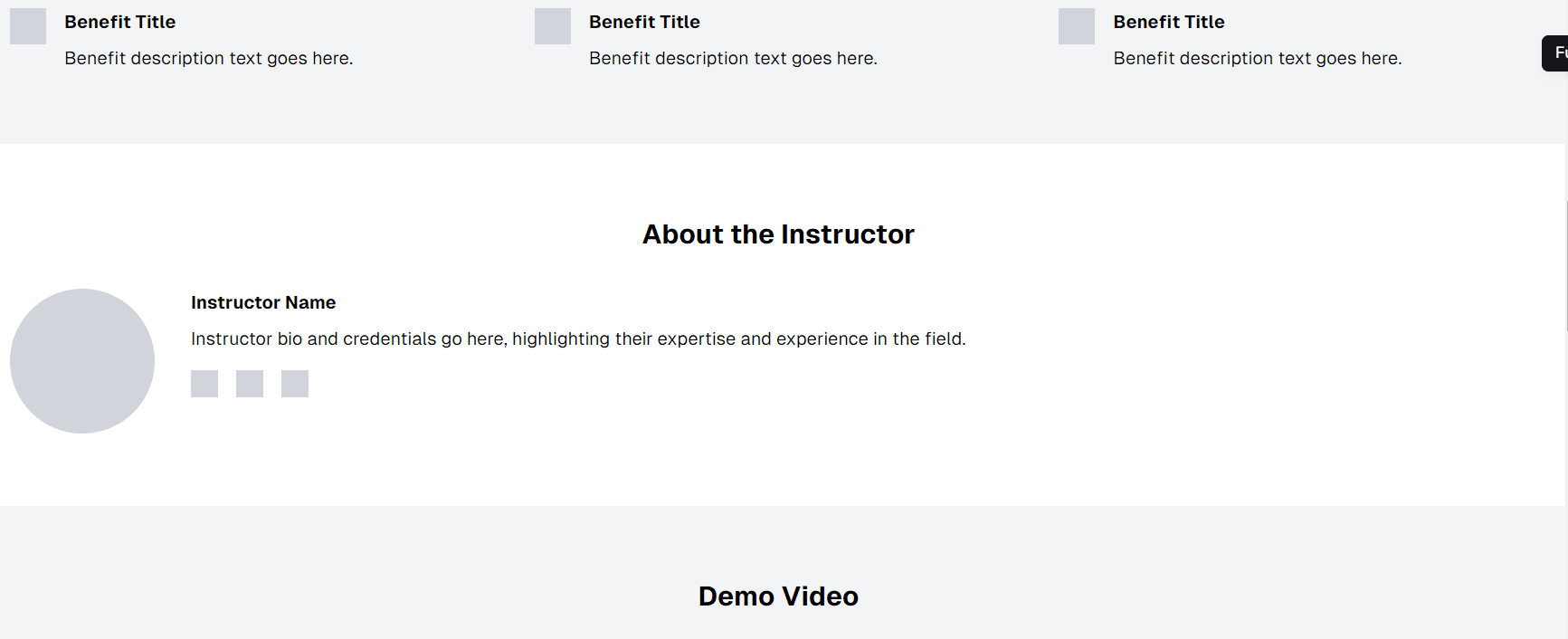Click the second benefit icon placeholder
This screenshot has width=1568, height=639.
pos(553,26)
